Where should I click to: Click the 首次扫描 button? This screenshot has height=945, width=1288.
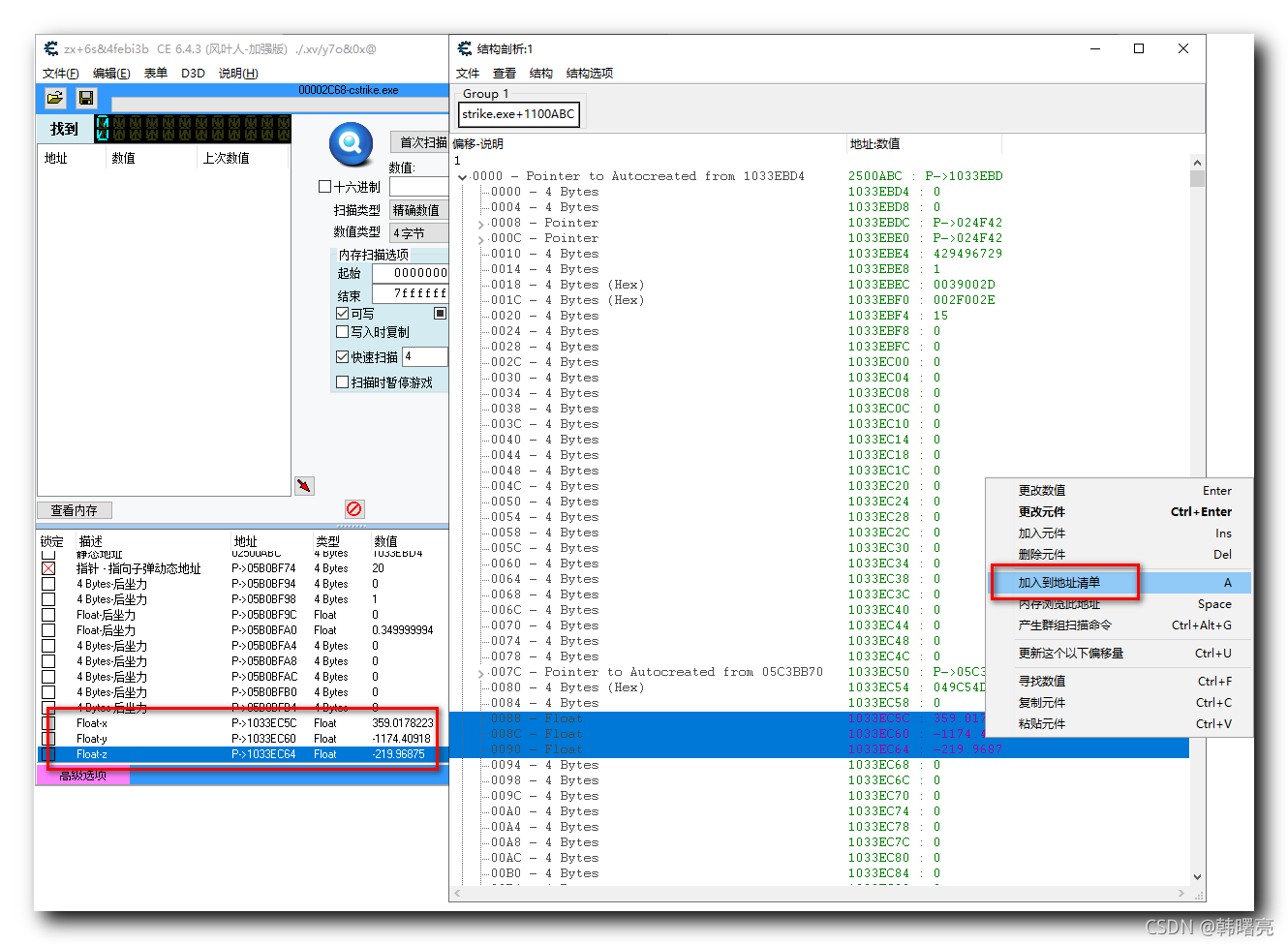pyautogui.click(x=420, y=142)
